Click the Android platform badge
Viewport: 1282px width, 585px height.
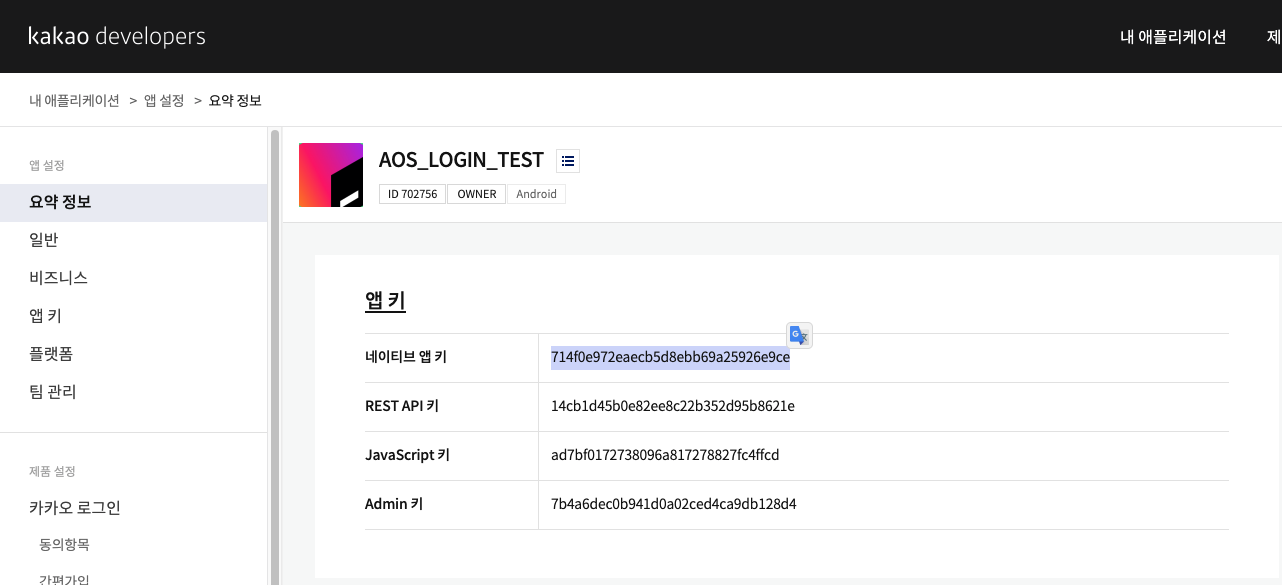(x=537, y=194)
